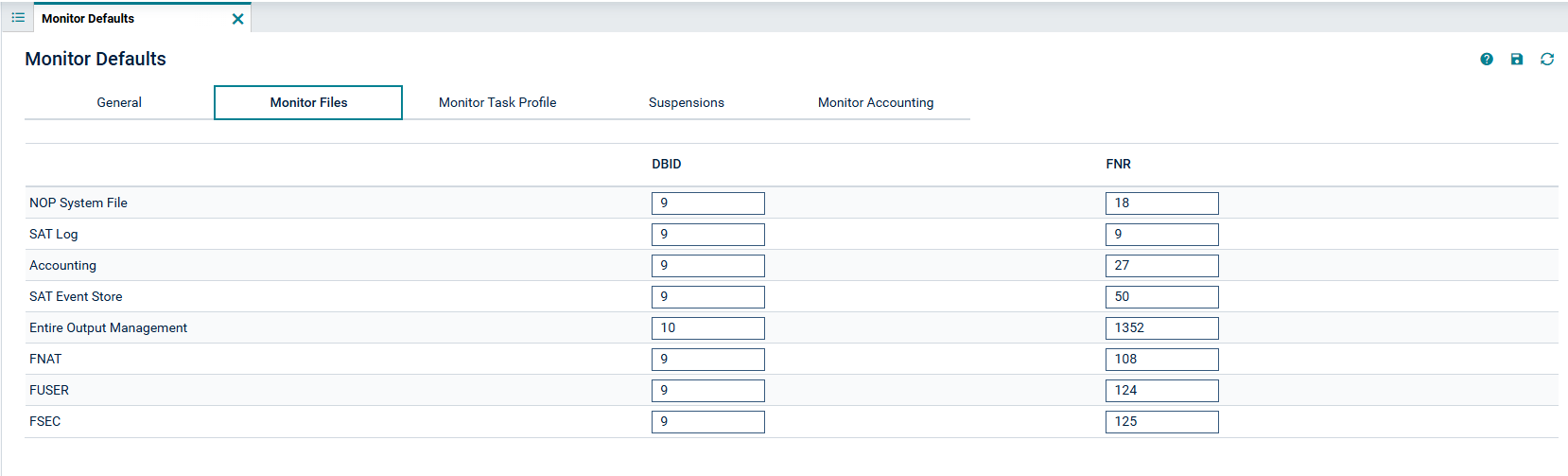Click the SAT Log DBID field
This screenshot has width=1568, height=476.
(x=708, y=234)
